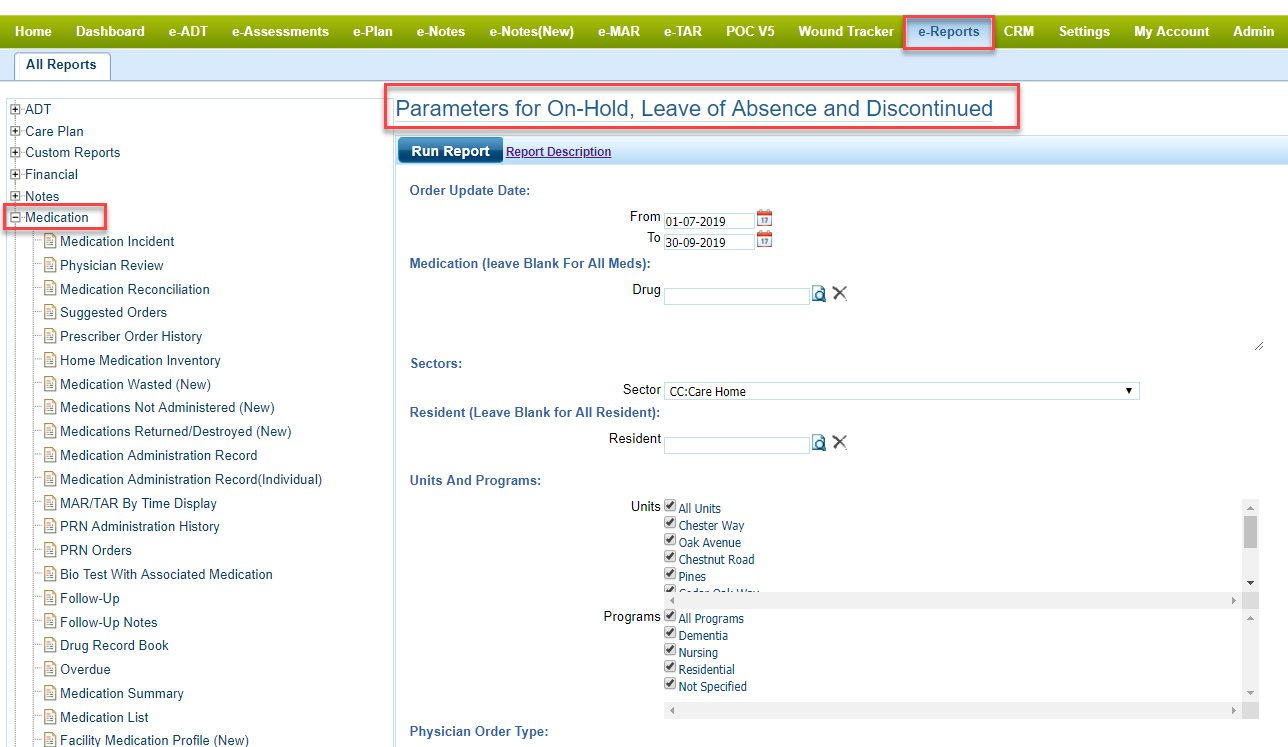Open the Home menu
This screenshot has height=747, width=1288.
33,31
